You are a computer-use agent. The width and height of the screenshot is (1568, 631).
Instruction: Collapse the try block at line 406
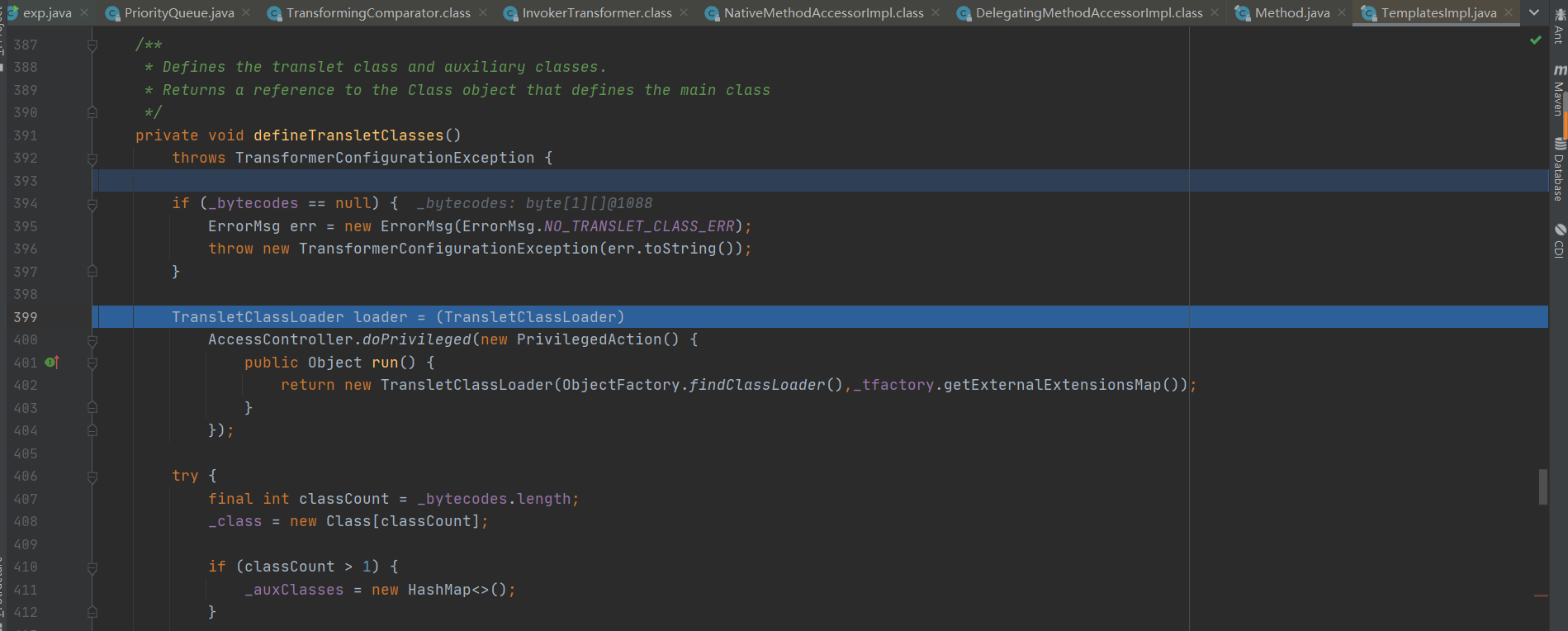tap(92, 477)
